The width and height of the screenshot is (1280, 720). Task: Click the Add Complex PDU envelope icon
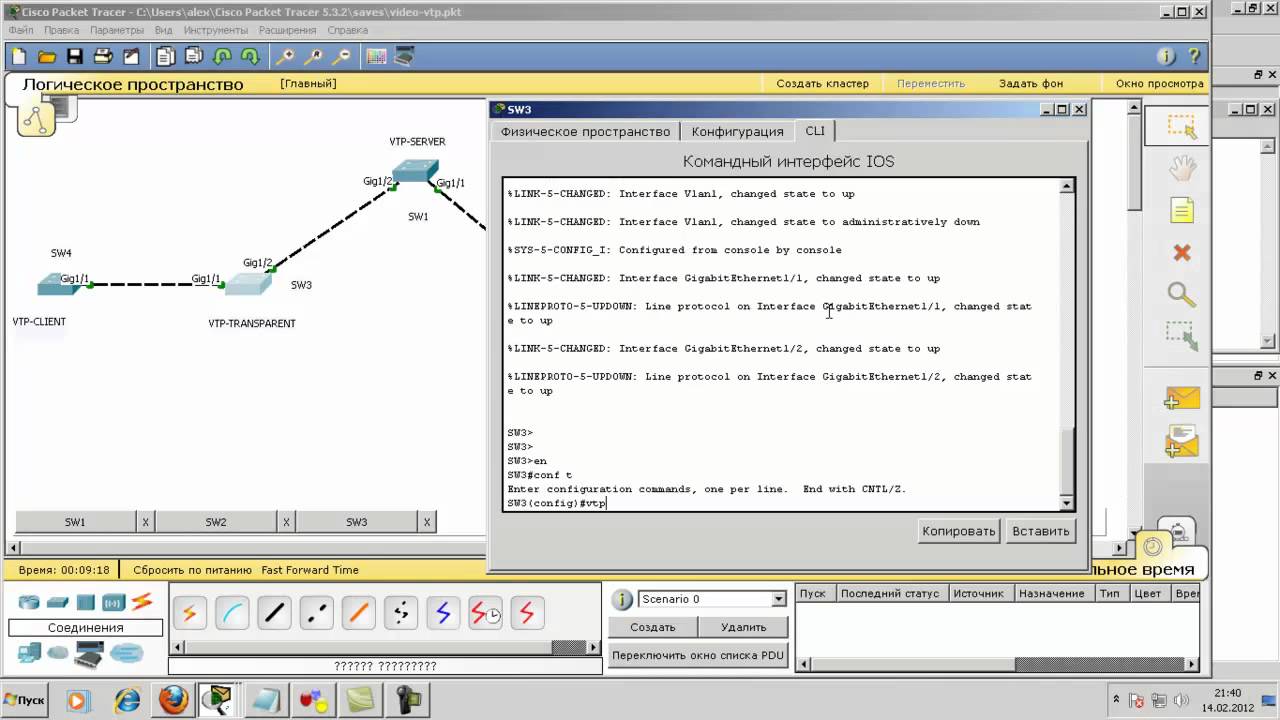click(x=1181, y=441)
